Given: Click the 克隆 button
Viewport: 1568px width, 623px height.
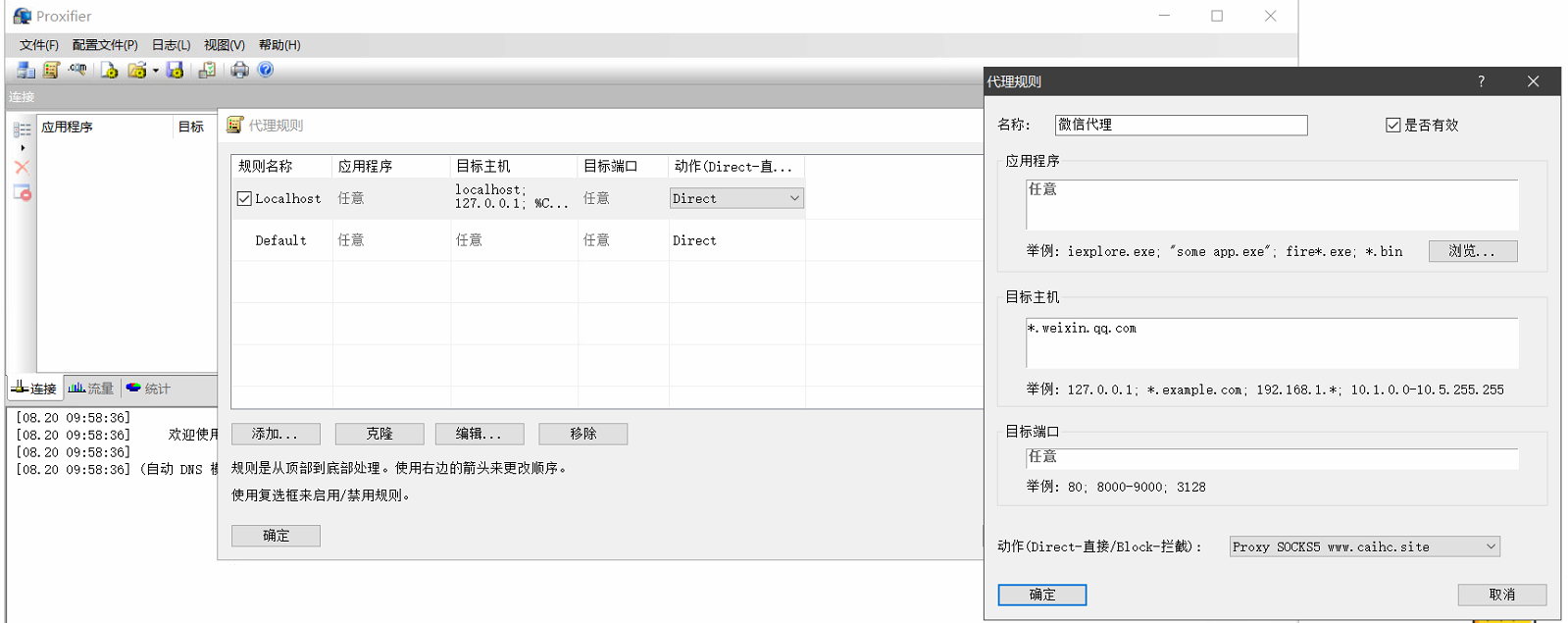Looking at the screenshot, I should [379, 434].
